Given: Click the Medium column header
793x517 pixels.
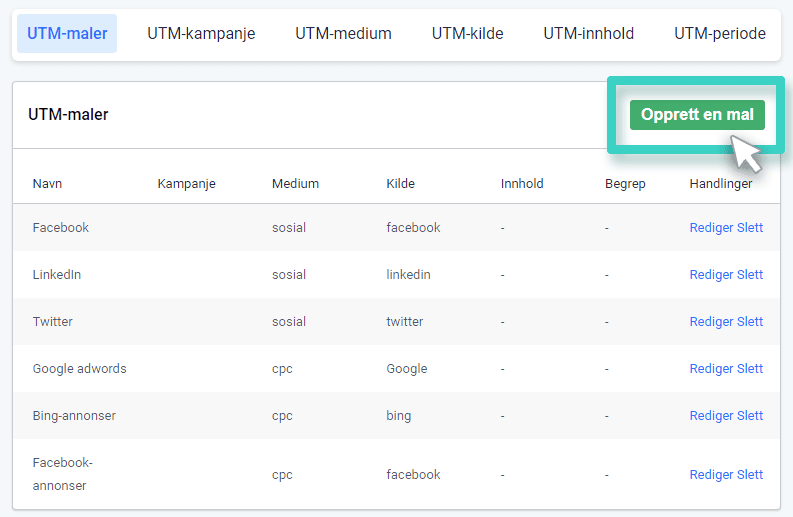Looking at the screenshot, I should tap(295, 184).
